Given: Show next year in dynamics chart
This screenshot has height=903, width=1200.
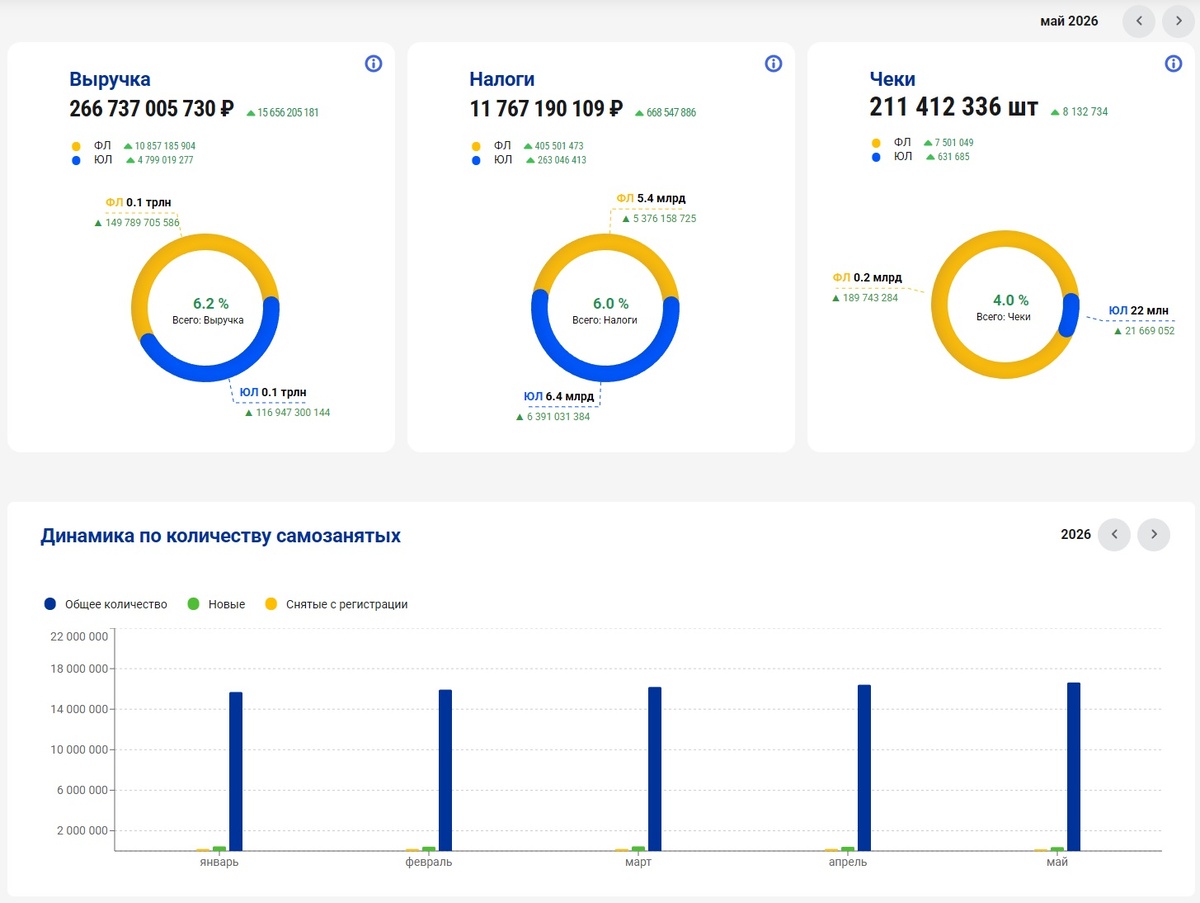Looking at the screenshot, I should 1154,534.
